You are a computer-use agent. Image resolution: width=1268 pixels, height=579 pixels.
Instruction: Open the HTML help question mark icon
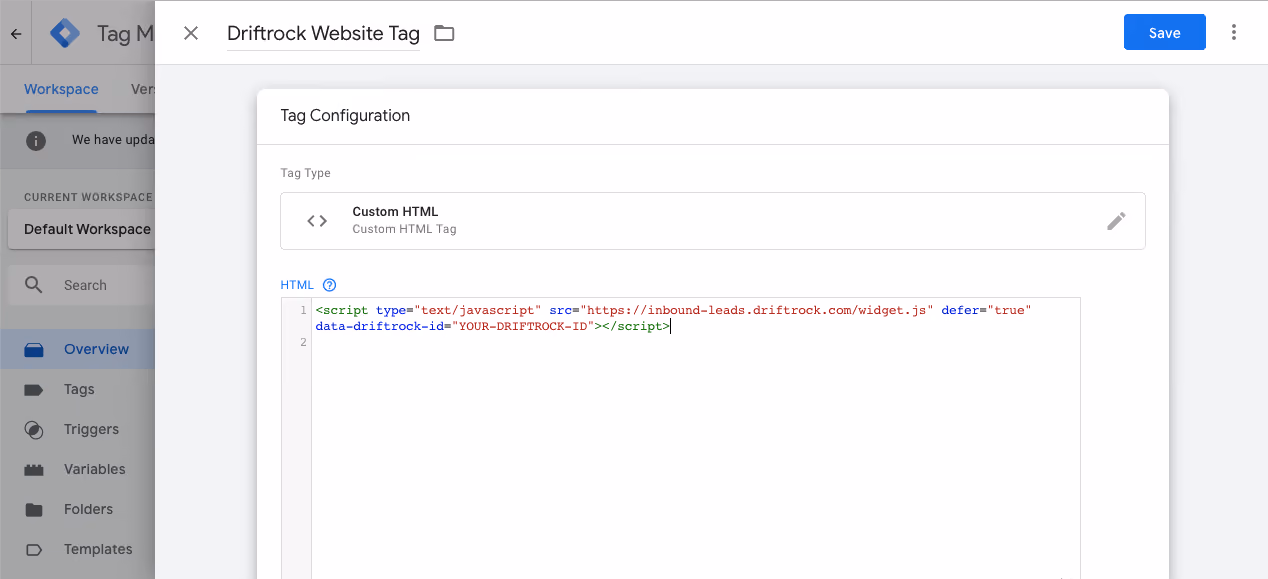tap(329, 285)
